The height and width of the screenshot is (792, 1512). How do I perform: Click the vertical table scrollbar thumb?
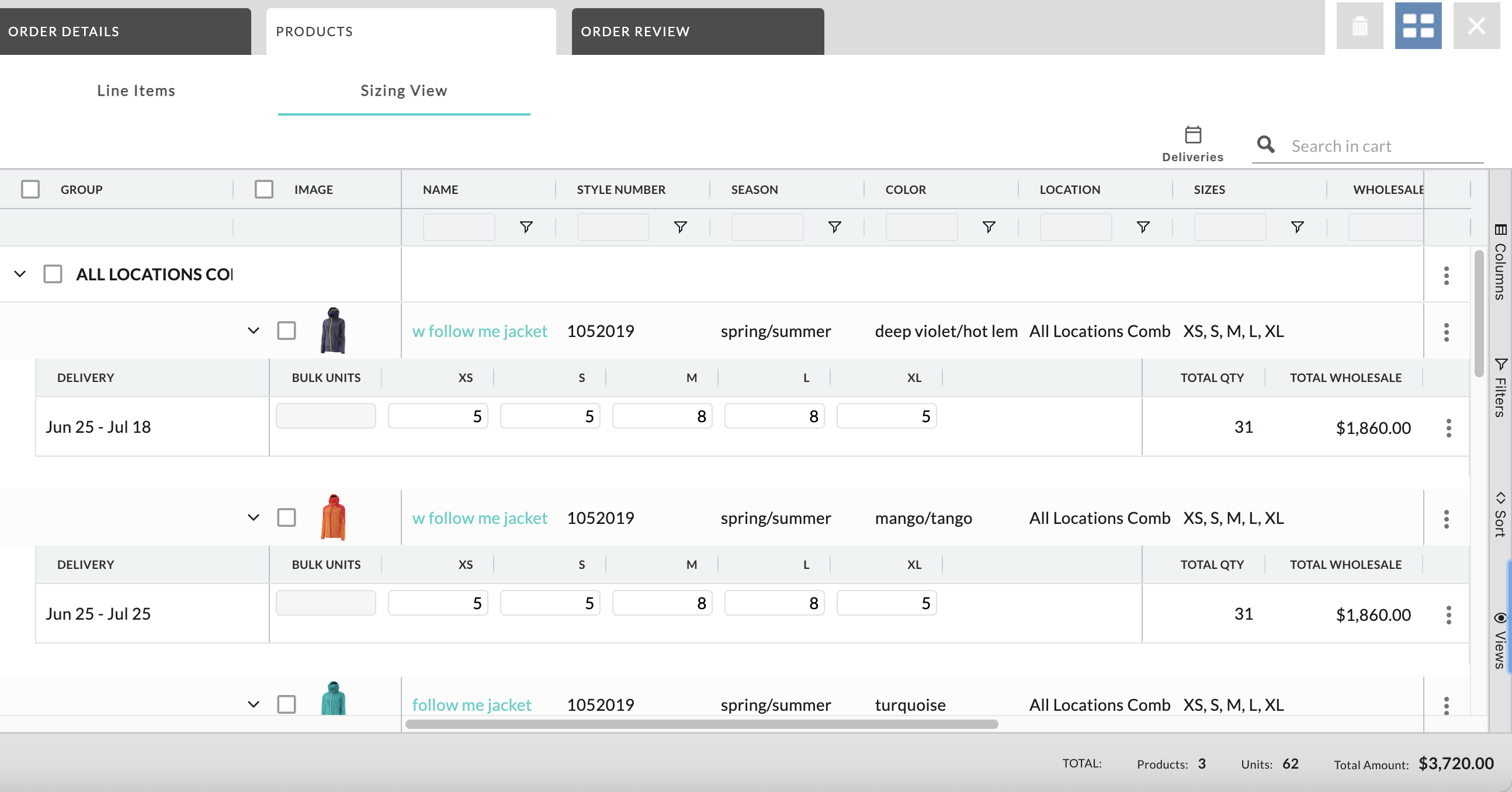[x=1479, y=313]
